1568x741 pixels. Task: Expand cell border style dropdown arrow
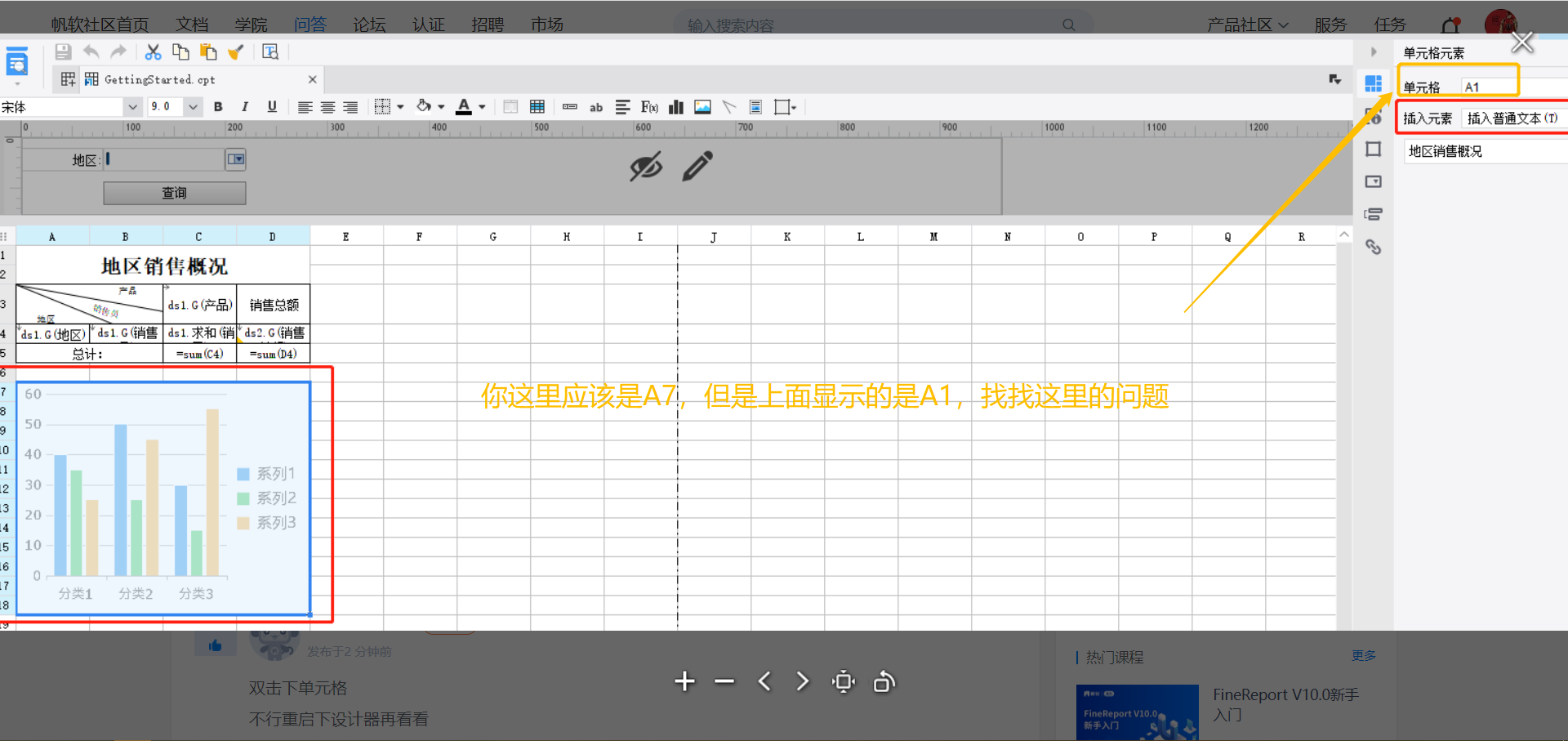(x=400, y=107)
